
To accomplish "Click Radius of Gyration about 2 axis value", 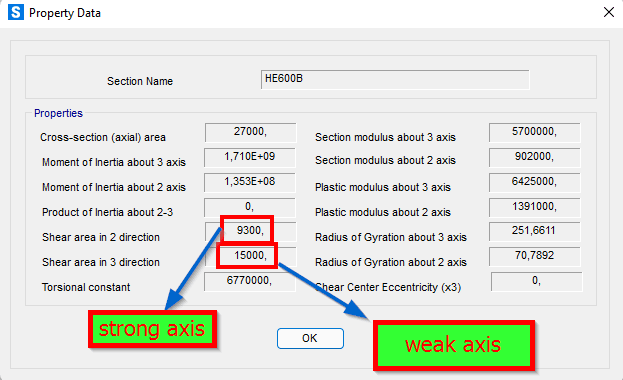I will pyautogui.click(x=534, y=256).
